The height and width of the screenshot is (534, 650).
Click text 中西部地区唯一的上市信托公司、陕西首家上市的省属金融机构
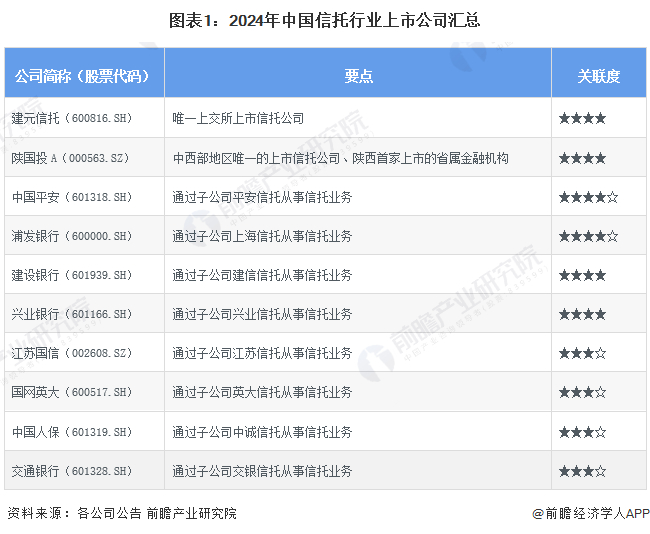click(341, 158)
